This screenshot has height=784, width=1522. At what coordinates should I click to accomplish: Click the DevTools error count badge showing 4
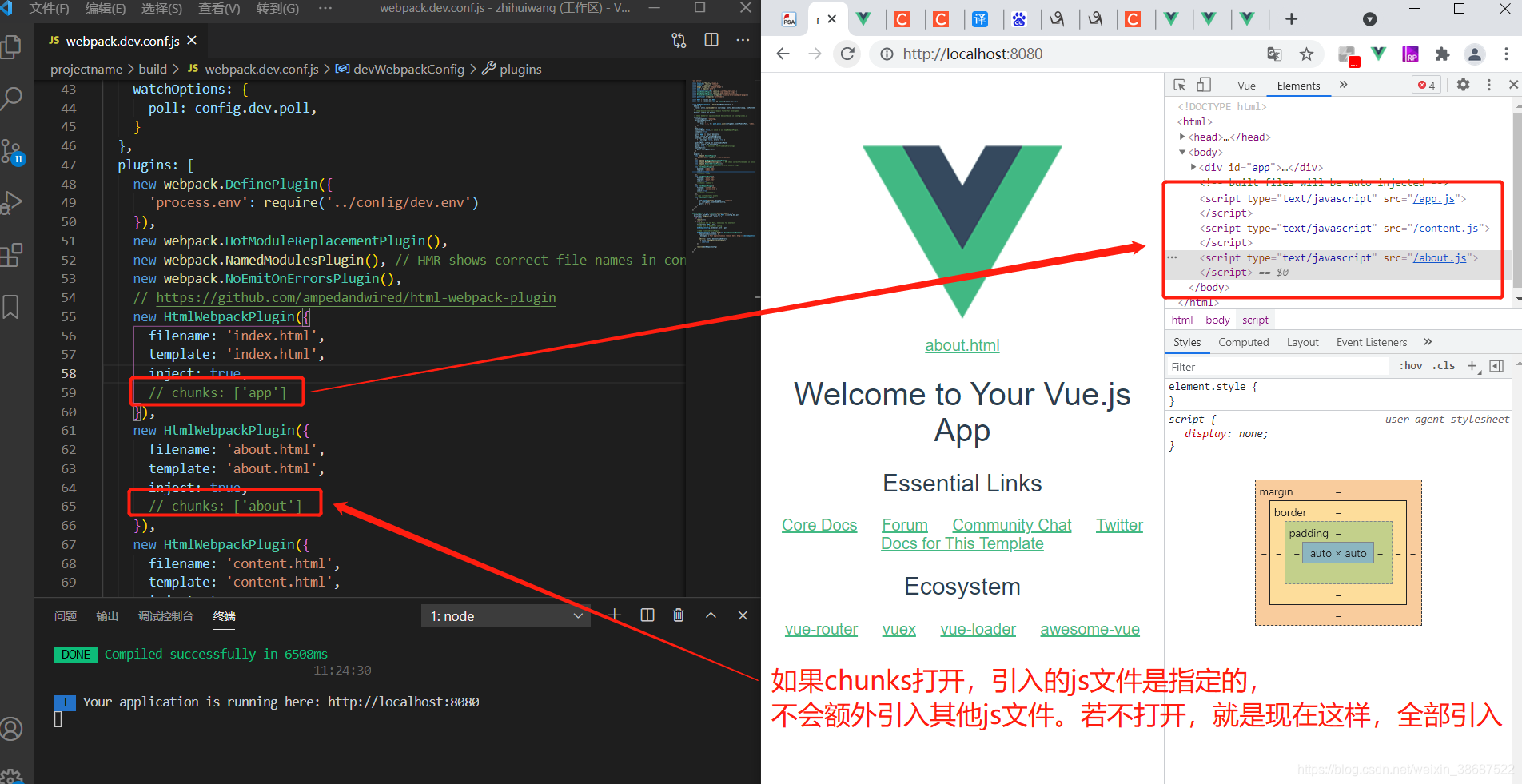point(1427,85)
